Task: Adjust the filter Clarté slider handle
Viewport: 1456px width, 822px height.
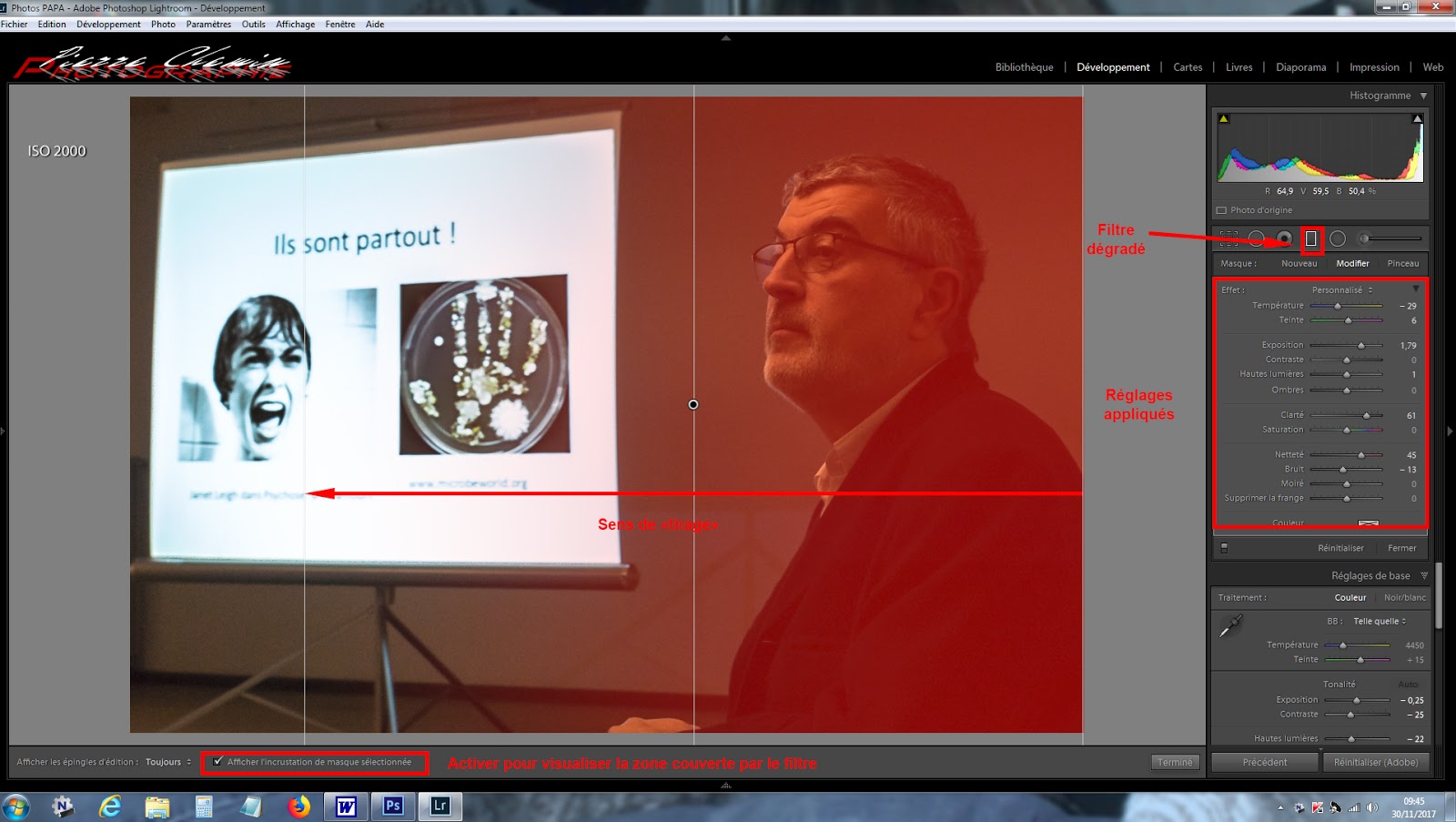Action: [x=1366, y=416]
